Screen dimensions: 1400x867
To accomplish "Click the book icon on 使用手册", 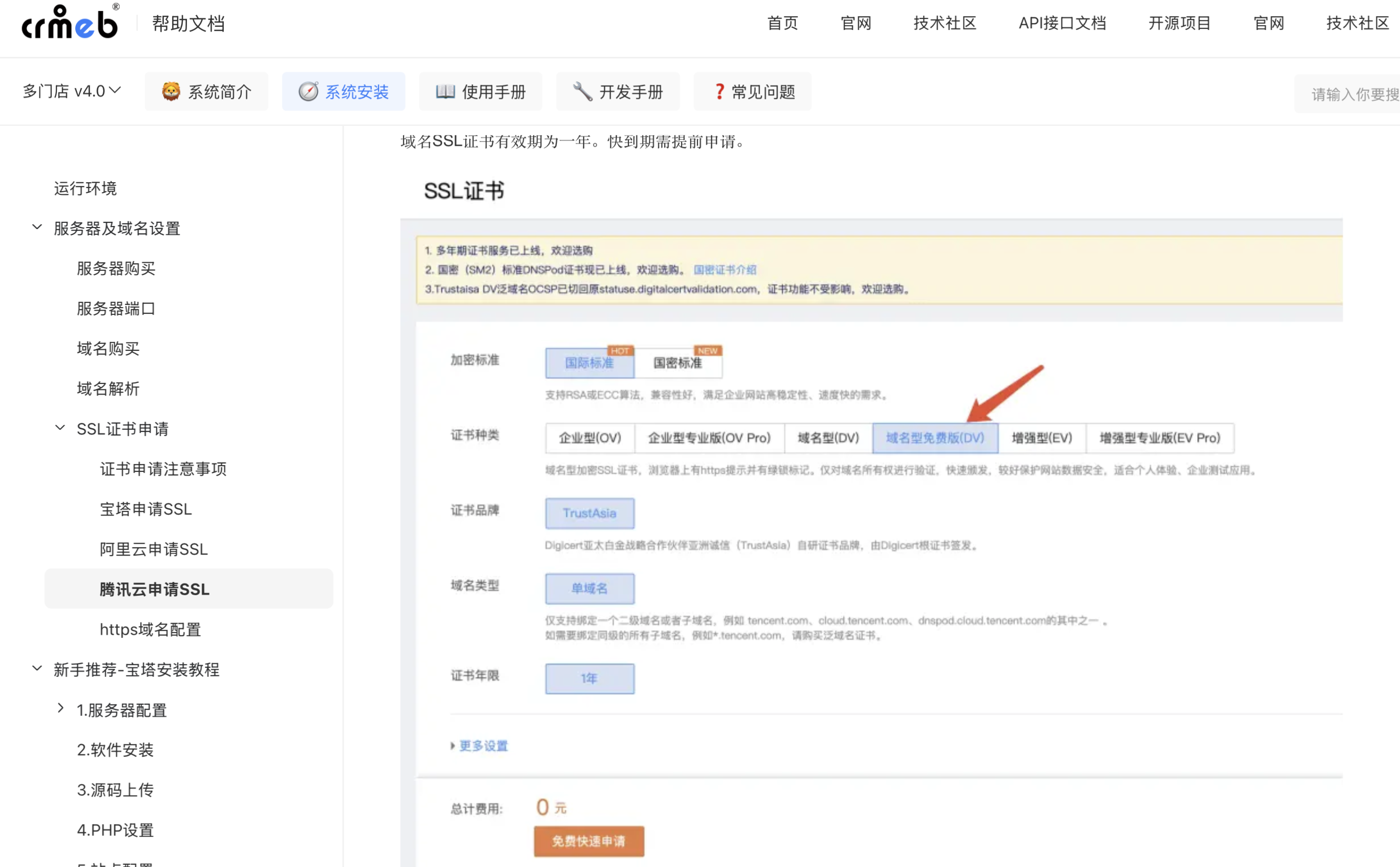I will 445,92.
